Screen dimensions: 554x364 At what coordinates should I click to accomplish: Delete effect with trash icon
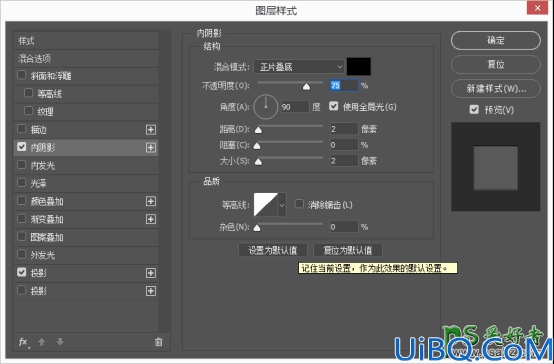pyautogui.click(x=159, y=342)
